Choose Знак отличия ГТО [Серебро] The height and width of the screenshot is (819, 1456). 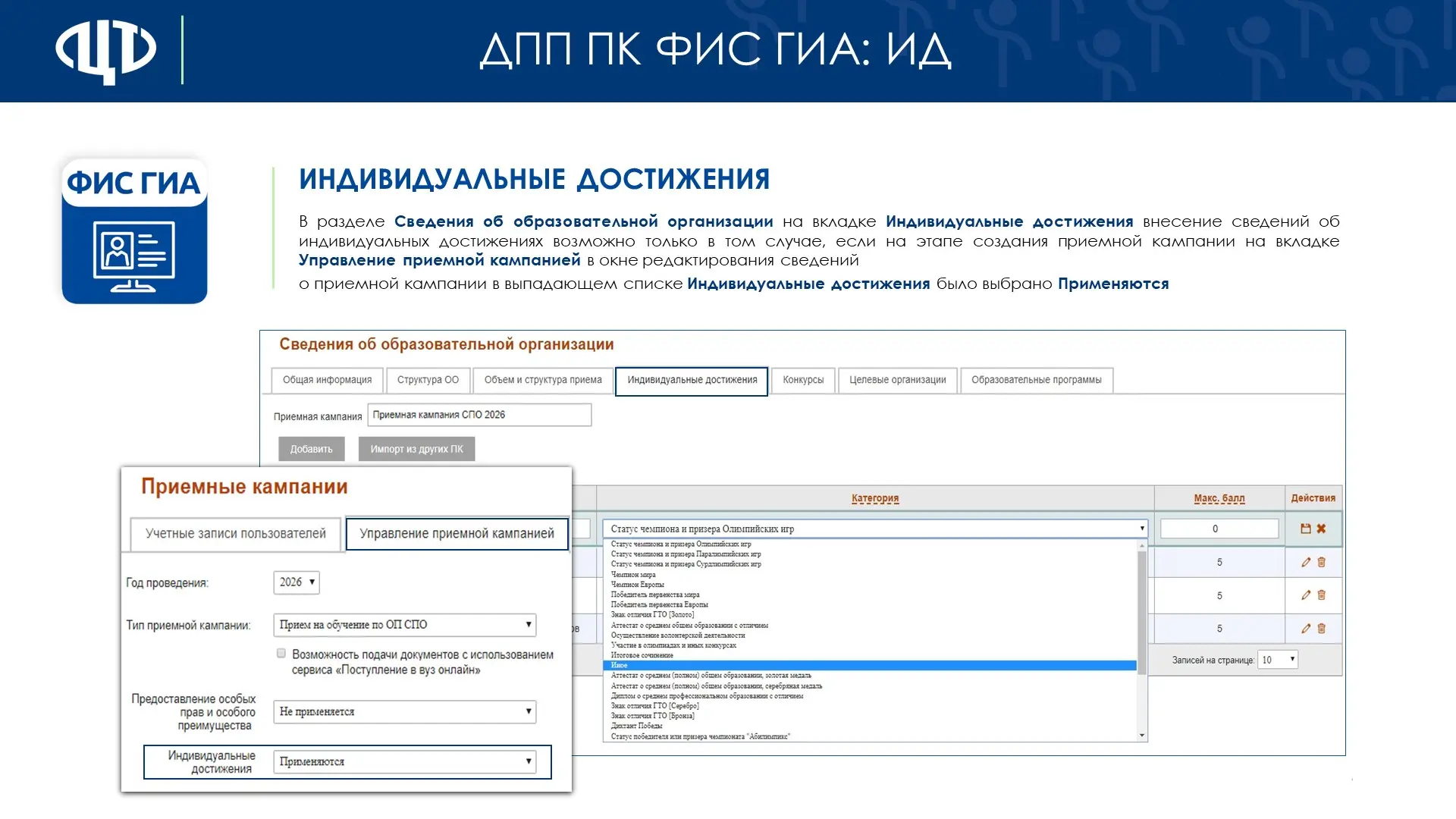(655, 705)
